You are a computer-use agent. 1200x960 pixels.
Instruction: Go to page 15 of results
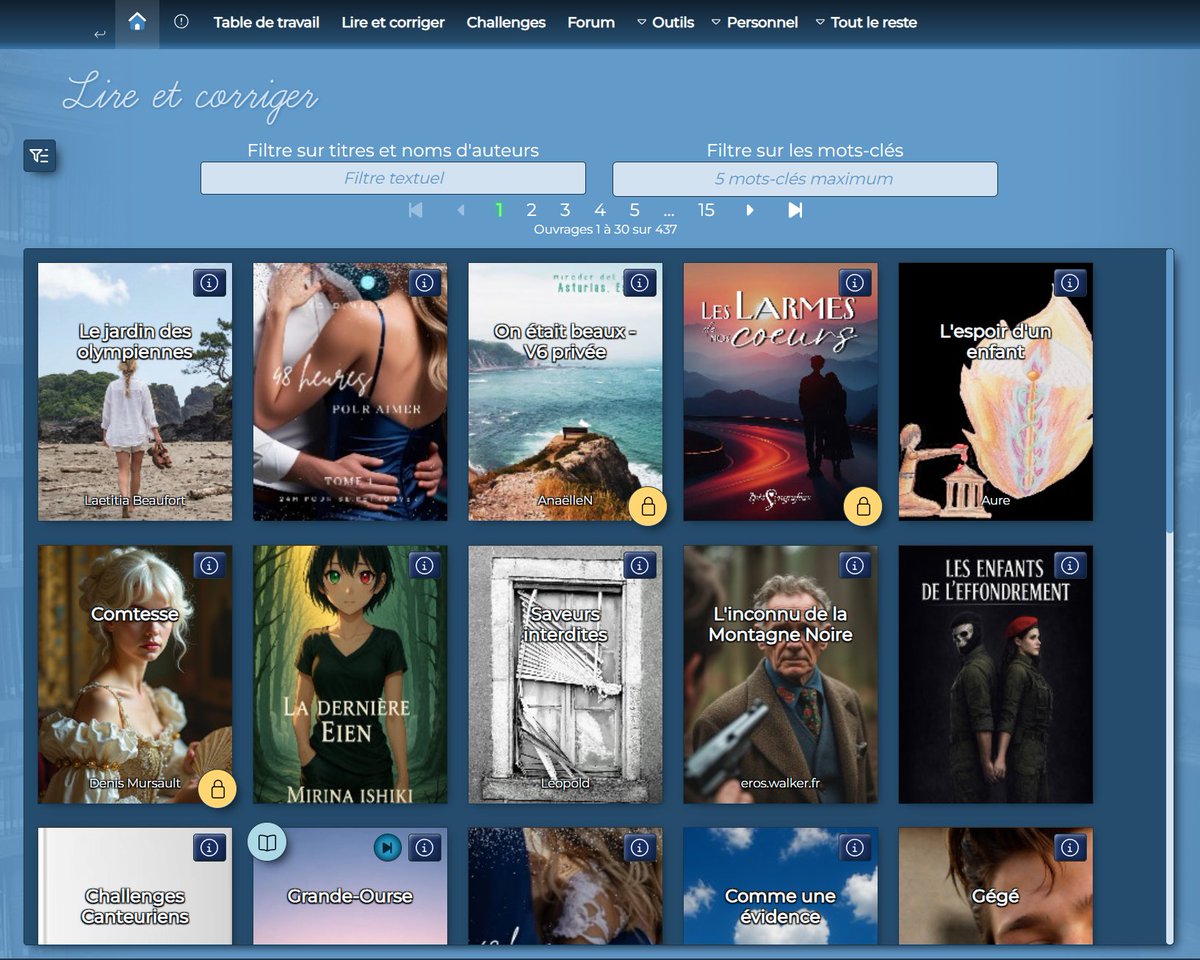pos(706,210)
